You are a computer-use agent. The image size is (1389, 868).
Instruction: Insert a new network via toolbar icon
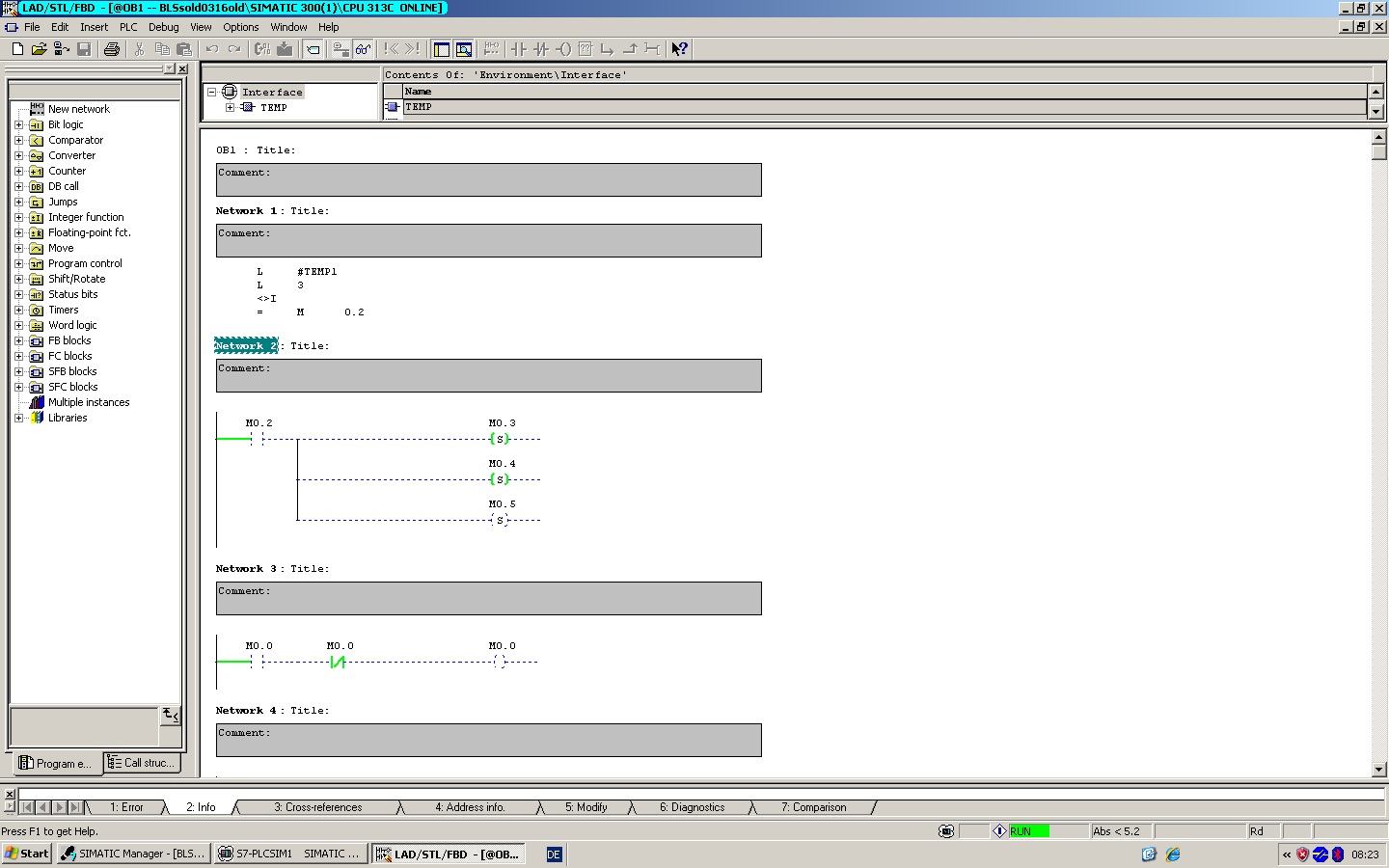492,49
